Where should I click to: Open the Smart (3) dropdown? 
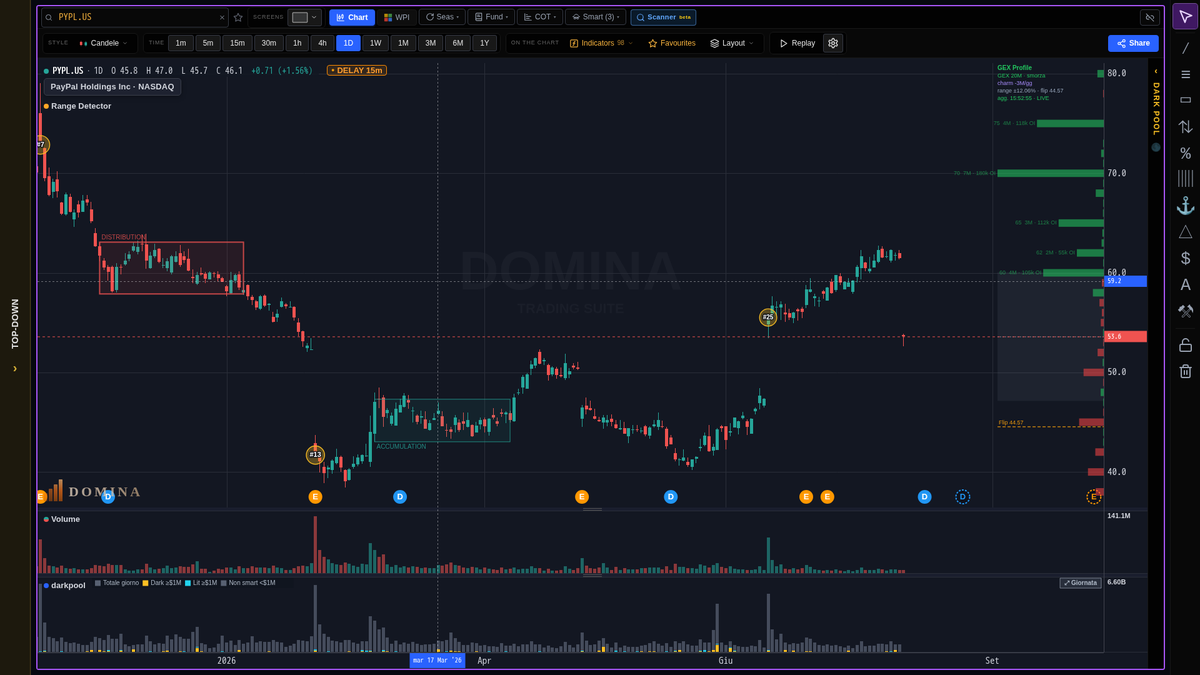pyautogui.click(x=595, y=17)
